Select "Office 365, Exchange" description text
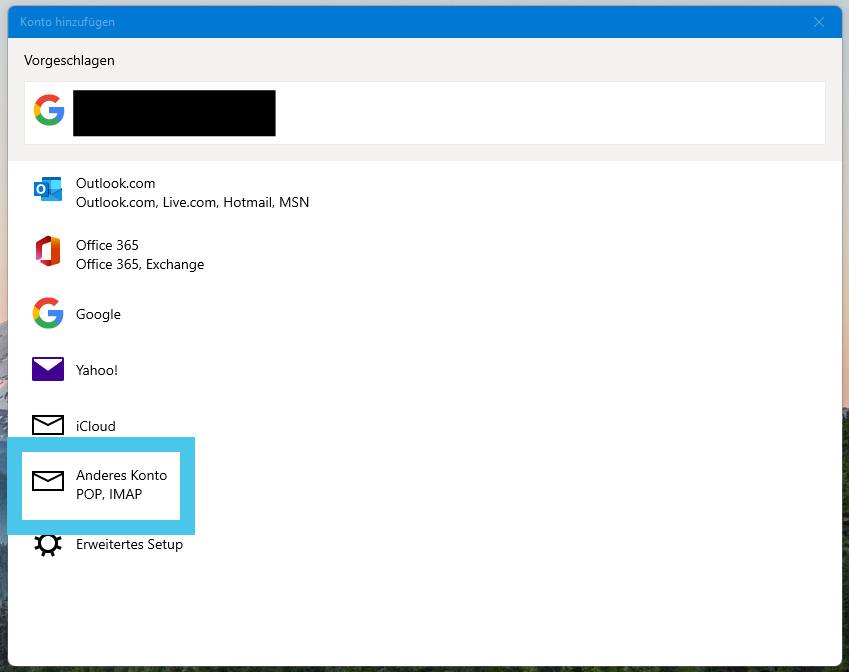The height and width of the screenshot is (672, 849). click(x=140, y=264)
